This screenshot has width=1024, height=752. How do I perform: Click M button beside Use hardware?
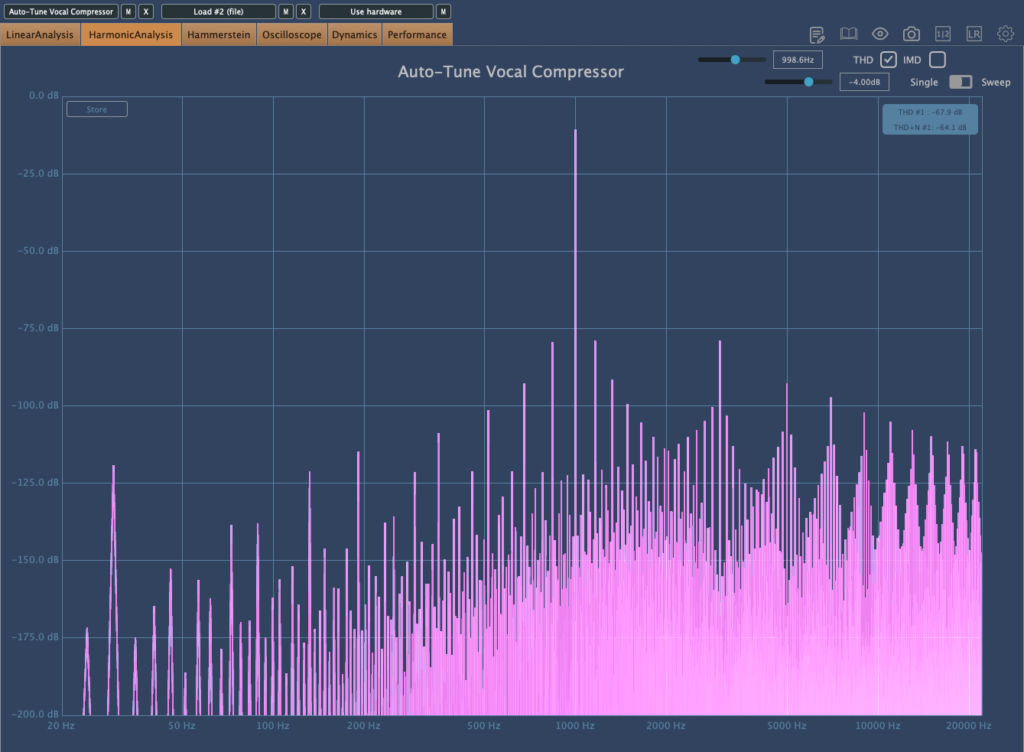tap(443, 12)
